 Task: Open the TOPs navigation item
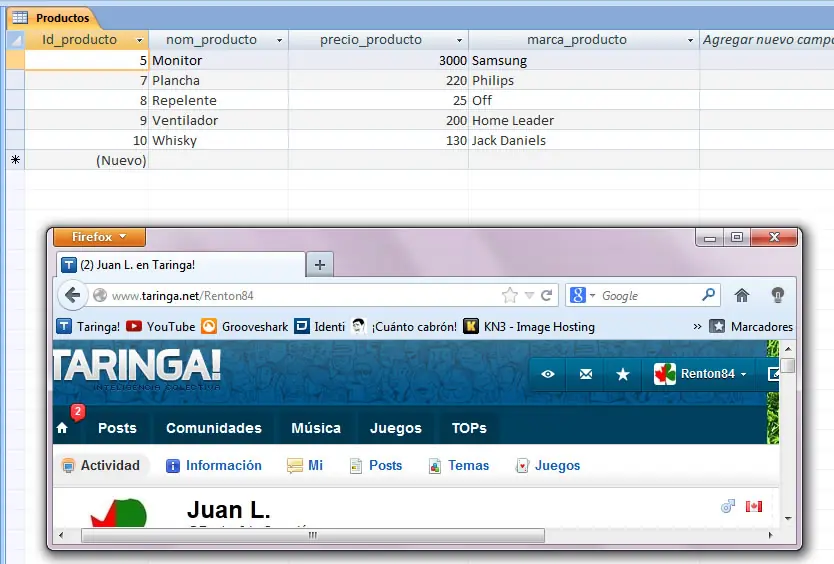pyautogui.click(x=469, y=428)
